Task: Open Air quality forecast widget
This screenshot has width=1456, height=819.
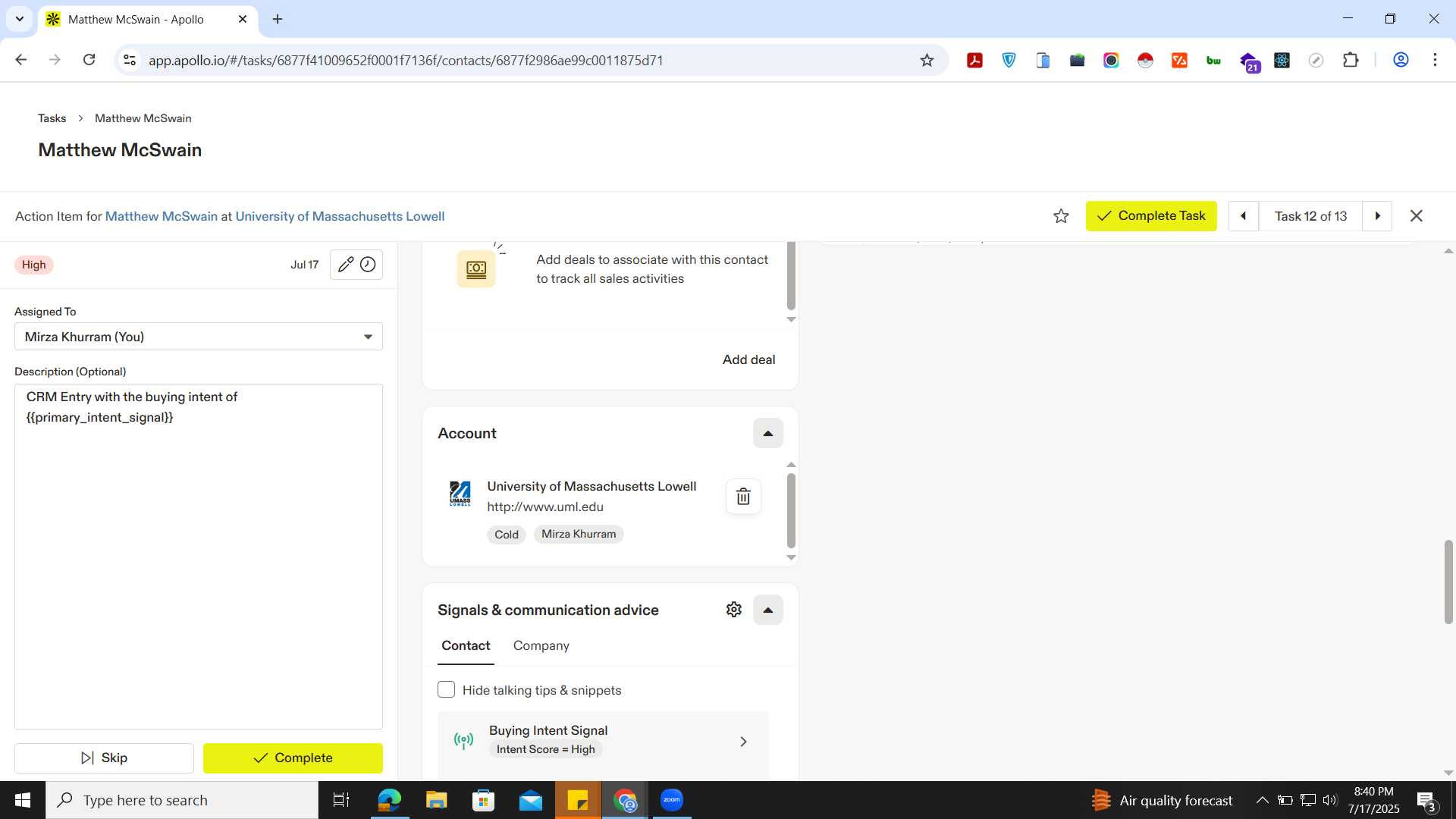Action: coord(1162,800)
